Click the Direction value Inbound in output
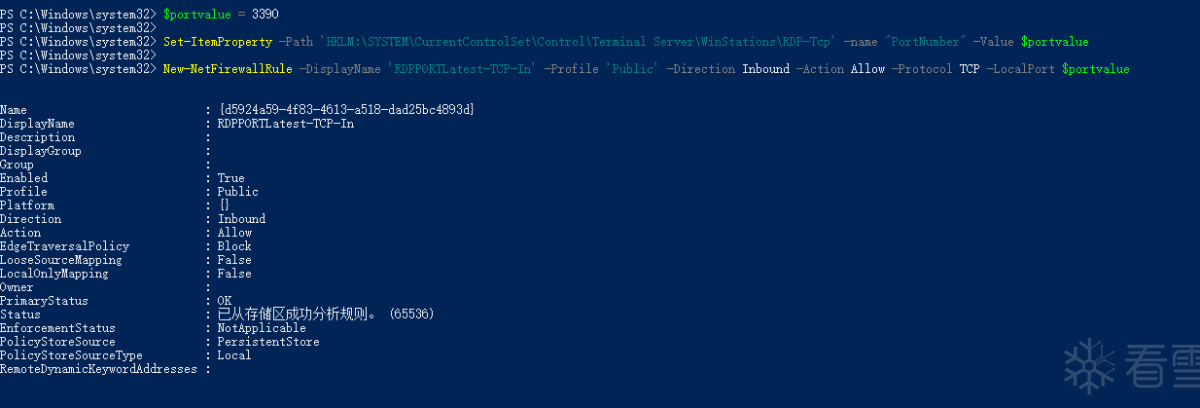 [x=242, y=219]
